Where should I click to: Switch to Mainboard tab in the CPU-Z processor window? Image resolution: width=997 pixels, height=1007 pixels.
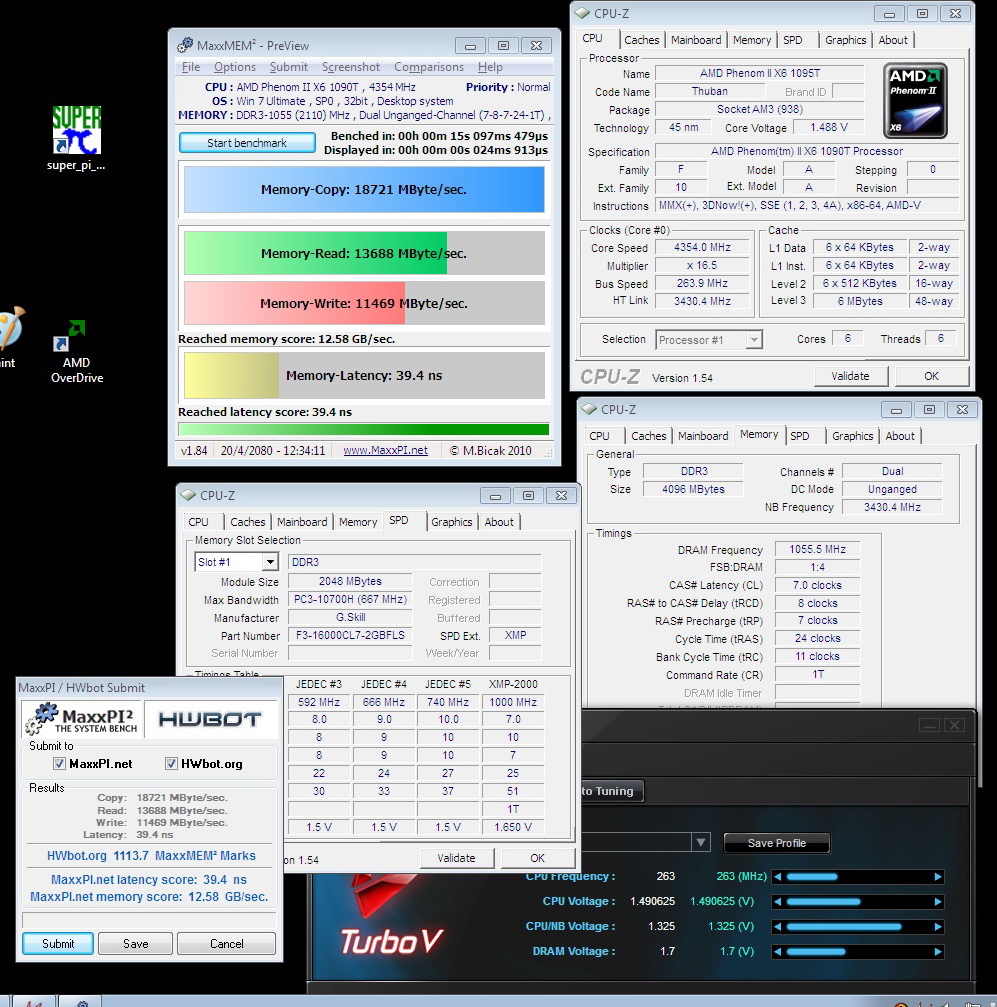pyautogui.click(x=696, y=40)
